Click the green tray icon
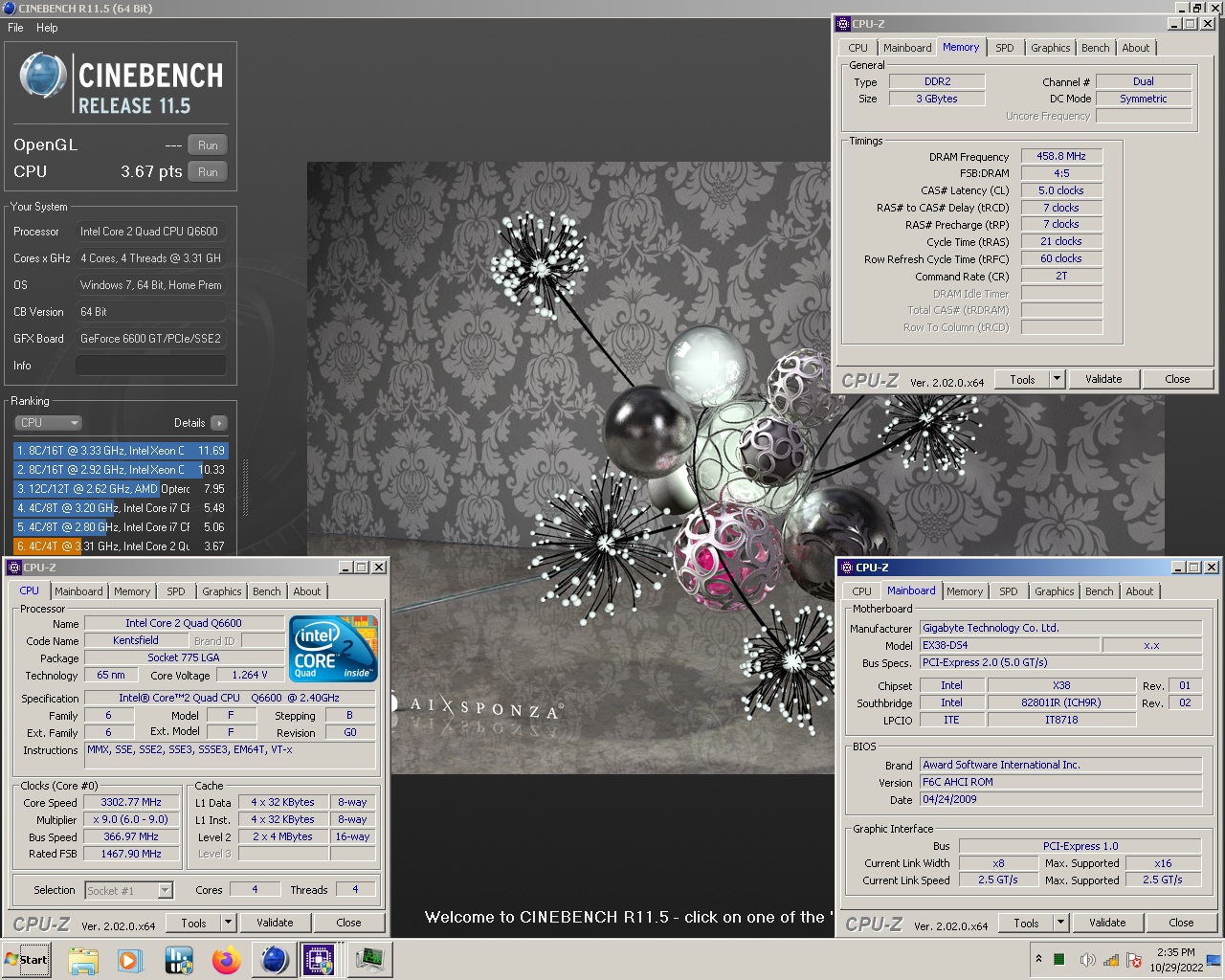The image size is (1225, 980). 1059,960
